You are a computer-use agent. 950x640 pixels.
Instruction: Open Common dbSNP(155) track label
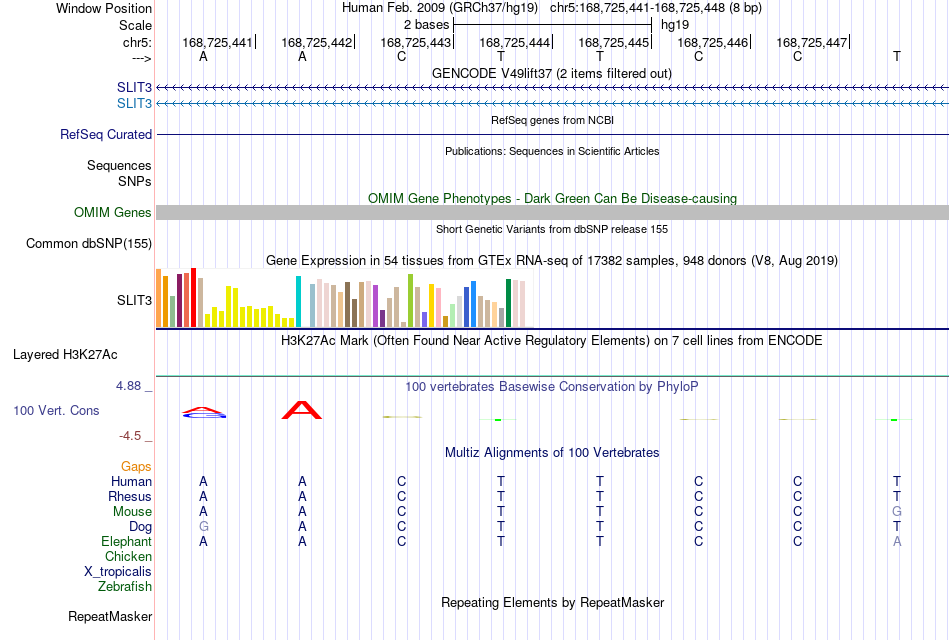(89, 244)
